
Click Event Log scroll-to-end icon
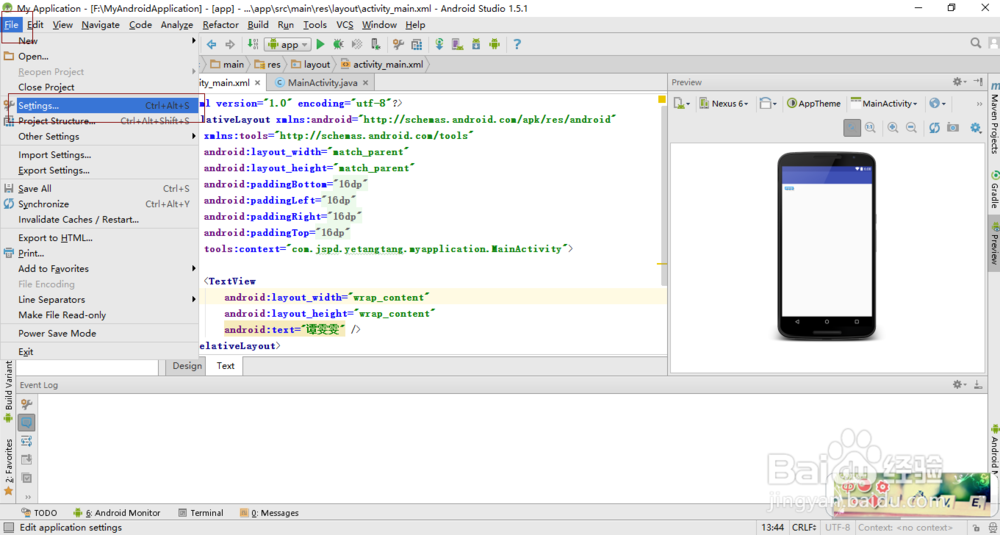(x=27, y=460)
